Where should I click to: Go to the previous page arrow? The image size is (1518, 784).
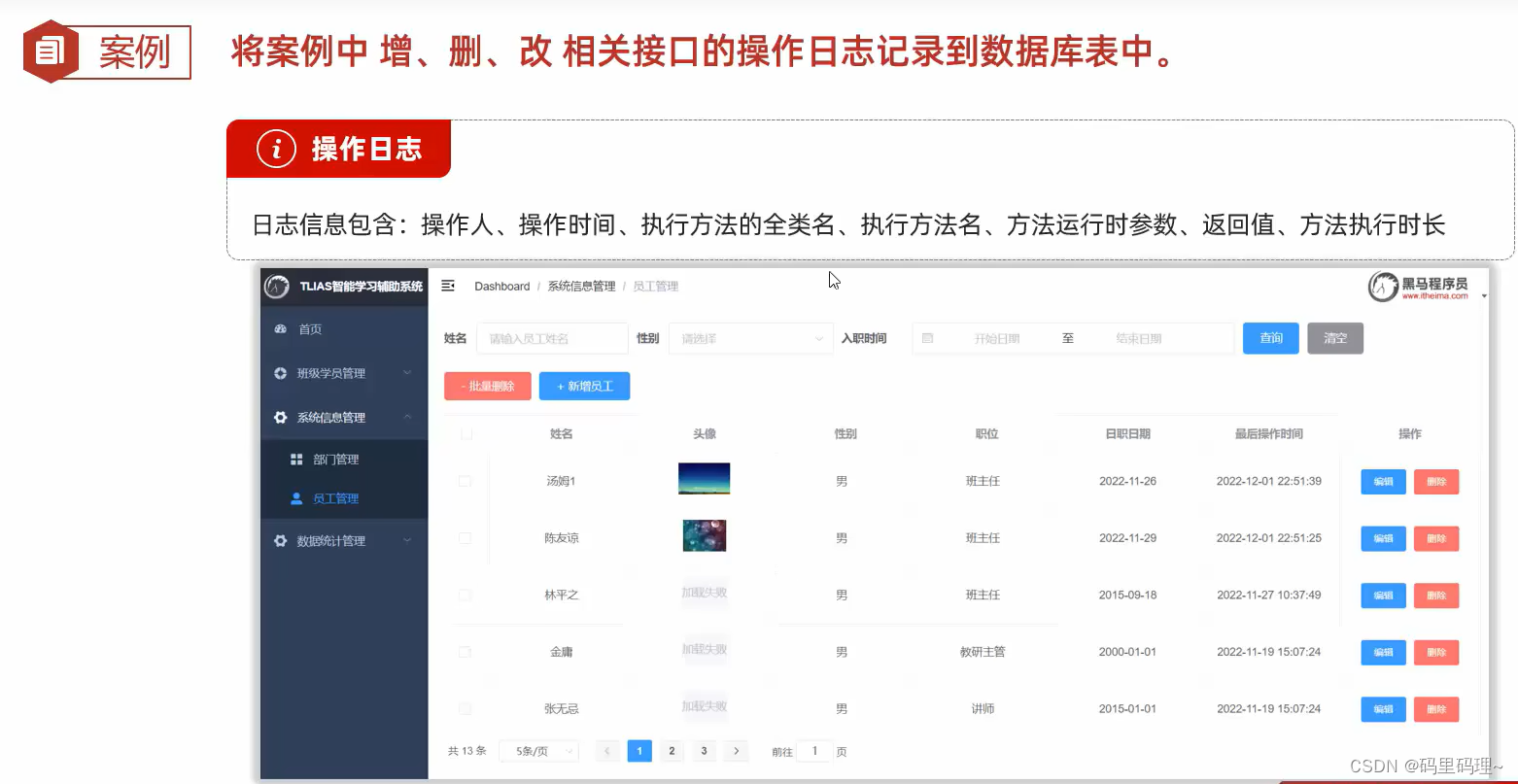607,751
